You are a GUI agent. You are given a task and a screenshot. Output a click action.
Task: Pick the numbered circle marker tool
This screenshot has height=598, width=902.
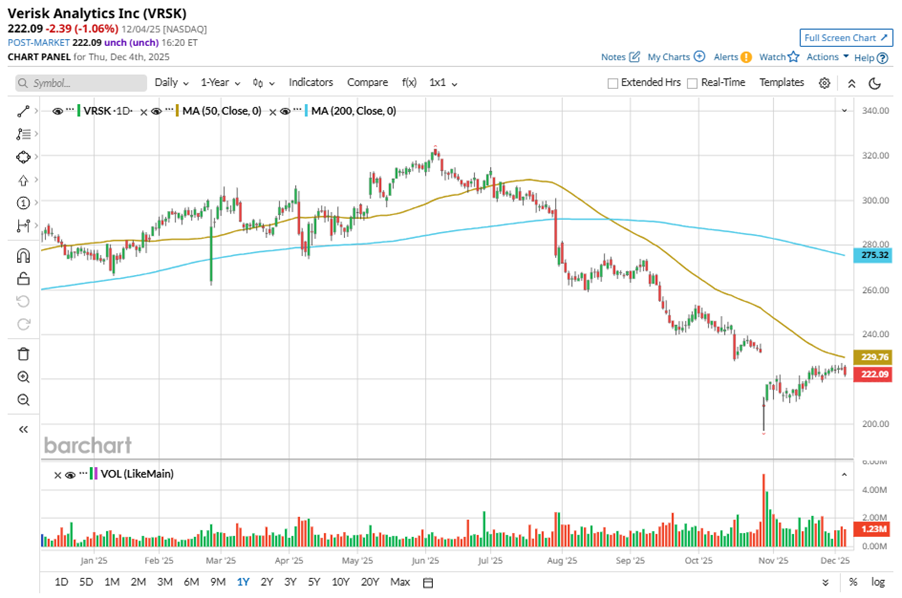tap(23, 203)
